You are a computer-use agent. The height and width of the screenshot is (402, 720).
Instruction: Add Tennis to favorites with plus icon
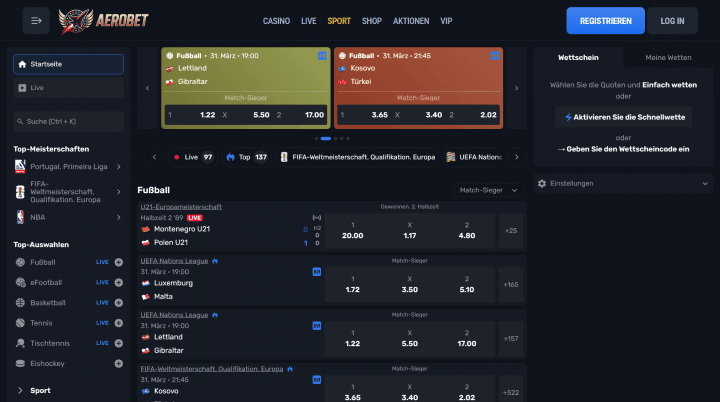coord(119,323)
